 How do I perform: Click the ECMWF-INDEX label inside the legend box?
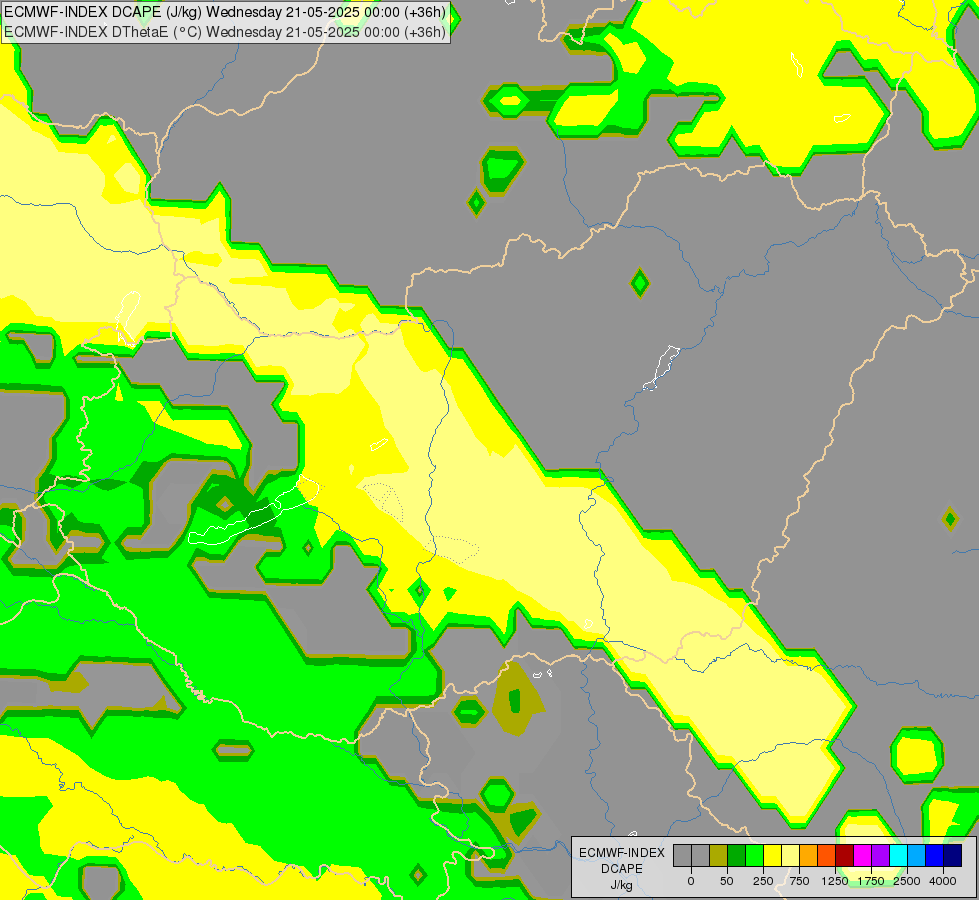tap(622, 853)
